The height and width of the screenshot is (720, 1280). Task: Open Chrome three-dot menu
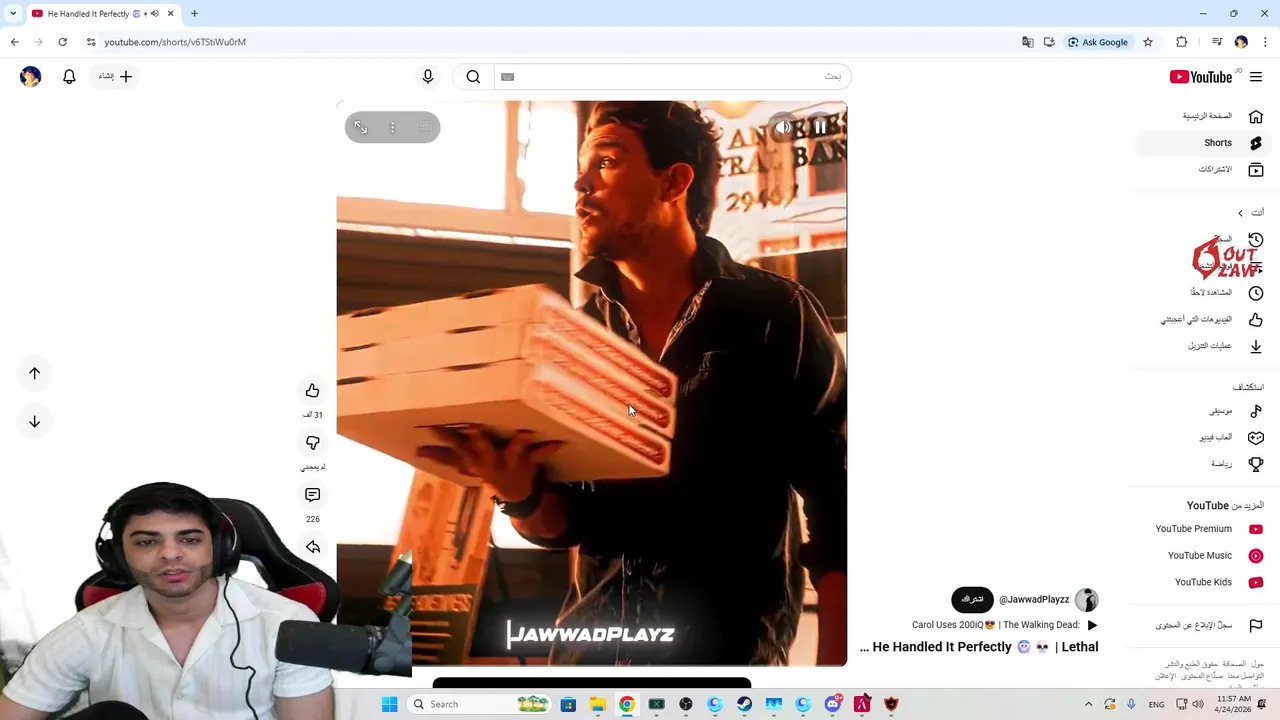(x=1265, y=42)
